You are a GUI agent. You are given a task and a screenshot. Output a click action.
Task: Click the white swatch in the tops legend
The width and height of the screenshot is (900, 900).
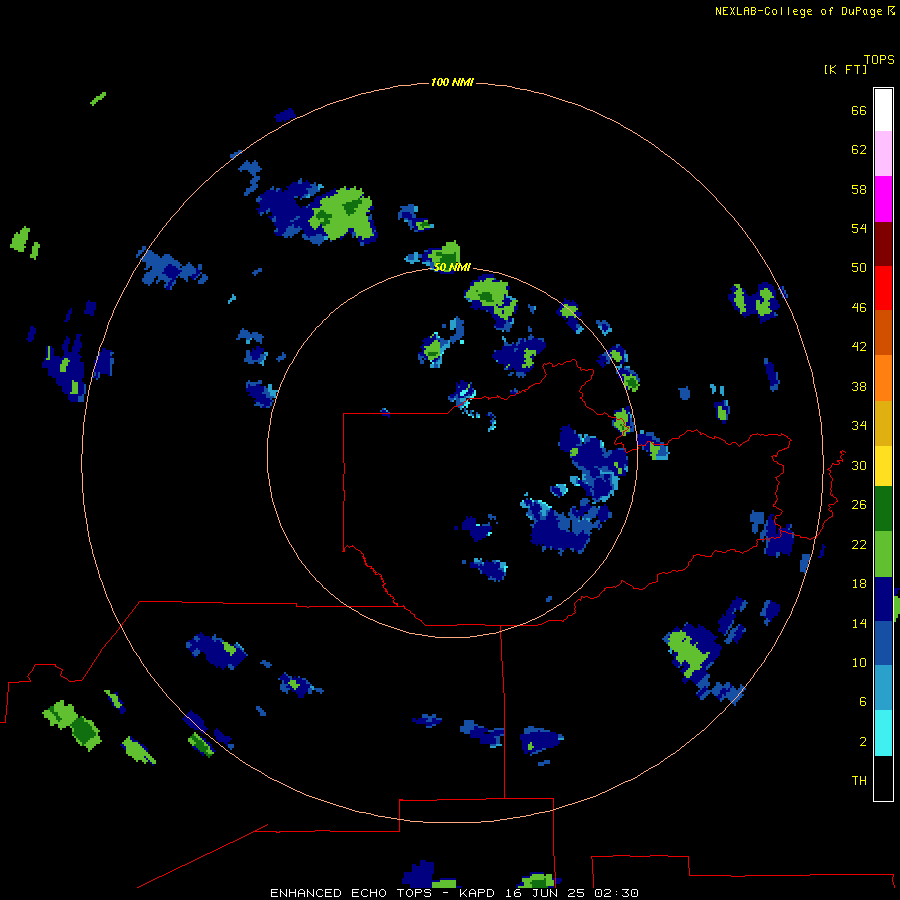pos(883,110)
